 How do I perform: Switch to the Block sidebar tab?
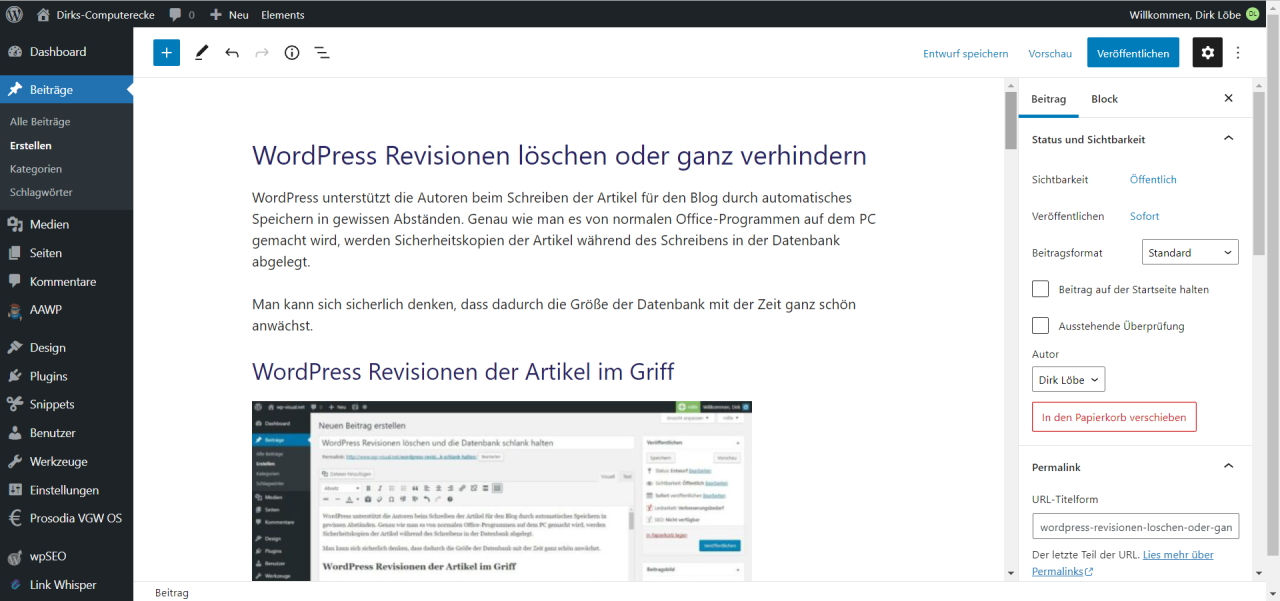tap(1104, 99)
